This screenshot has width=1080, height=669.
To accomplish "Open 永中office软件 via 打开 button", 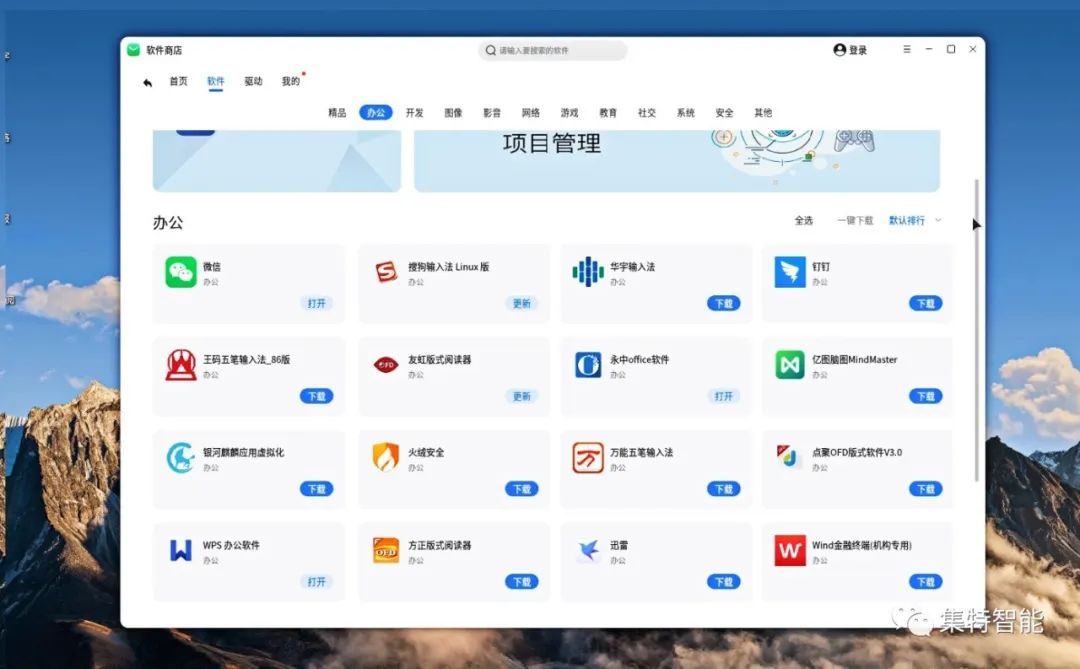I will pyautogui.click(x=723, y=396).
